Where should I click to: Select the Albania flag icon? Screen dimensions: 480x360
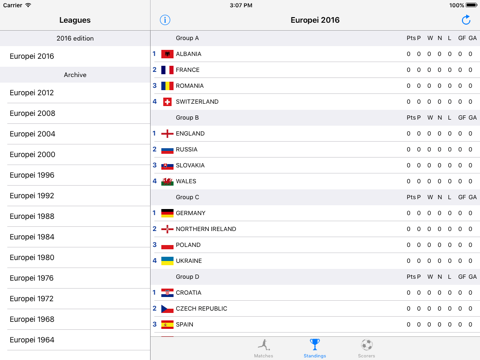click(167, 54)
